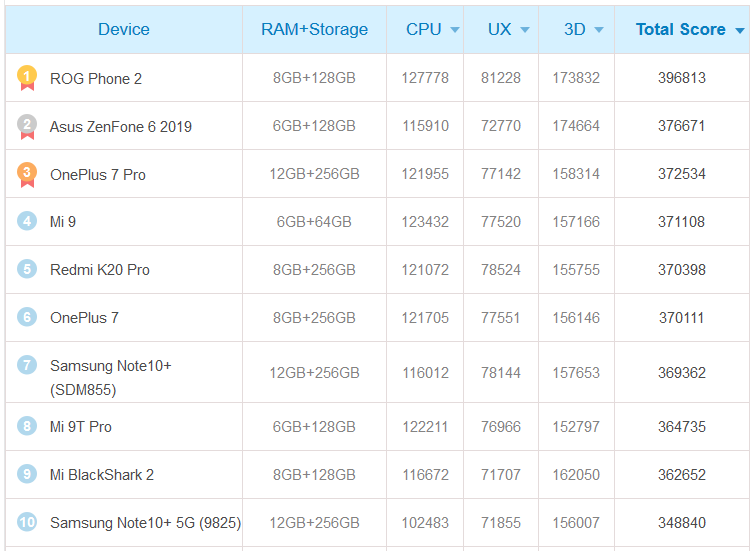This screenshot has height=551, width=755.
Task: Open the OnePlus 7 device entry
Action: point(84,318)
